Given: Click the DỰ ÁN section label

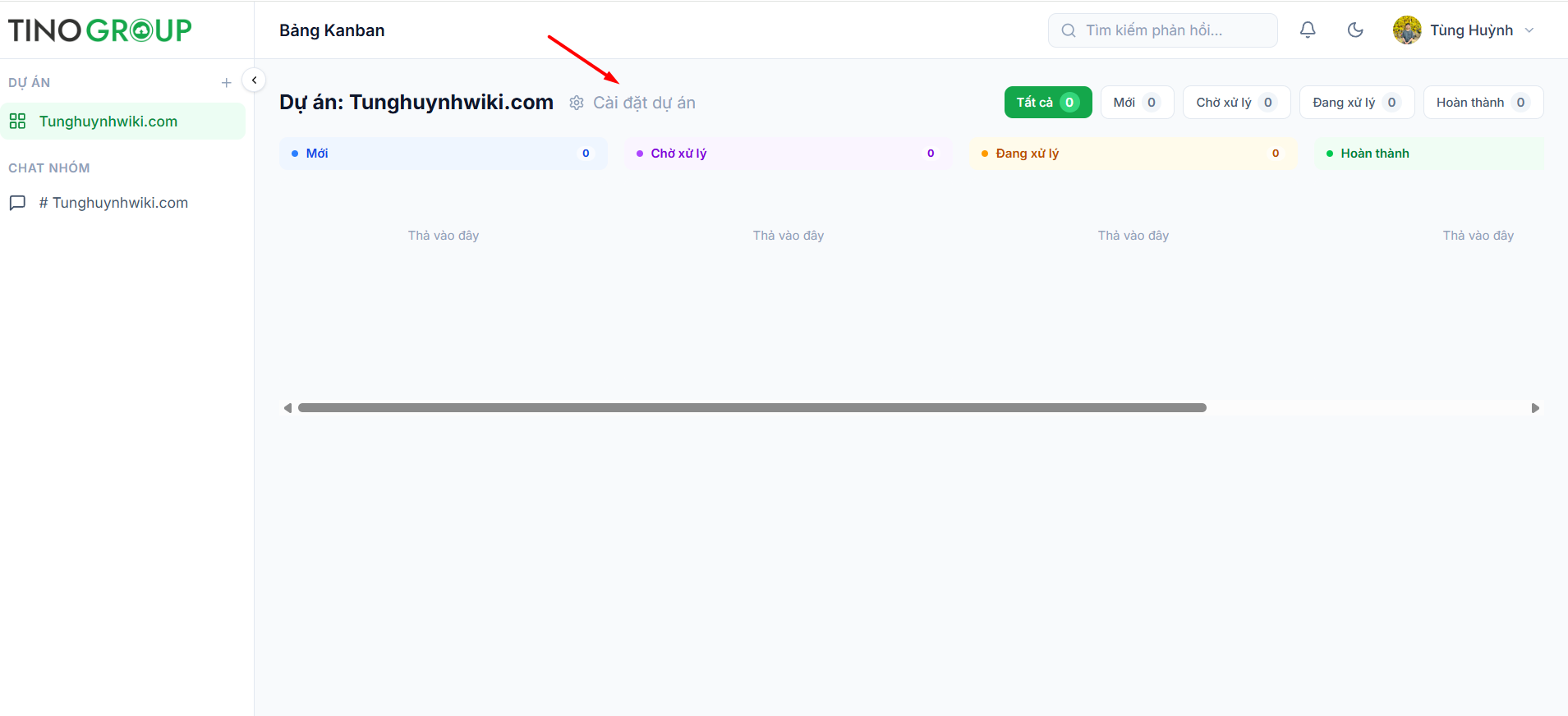Looking at the screenshot, I should pos(30,83).
